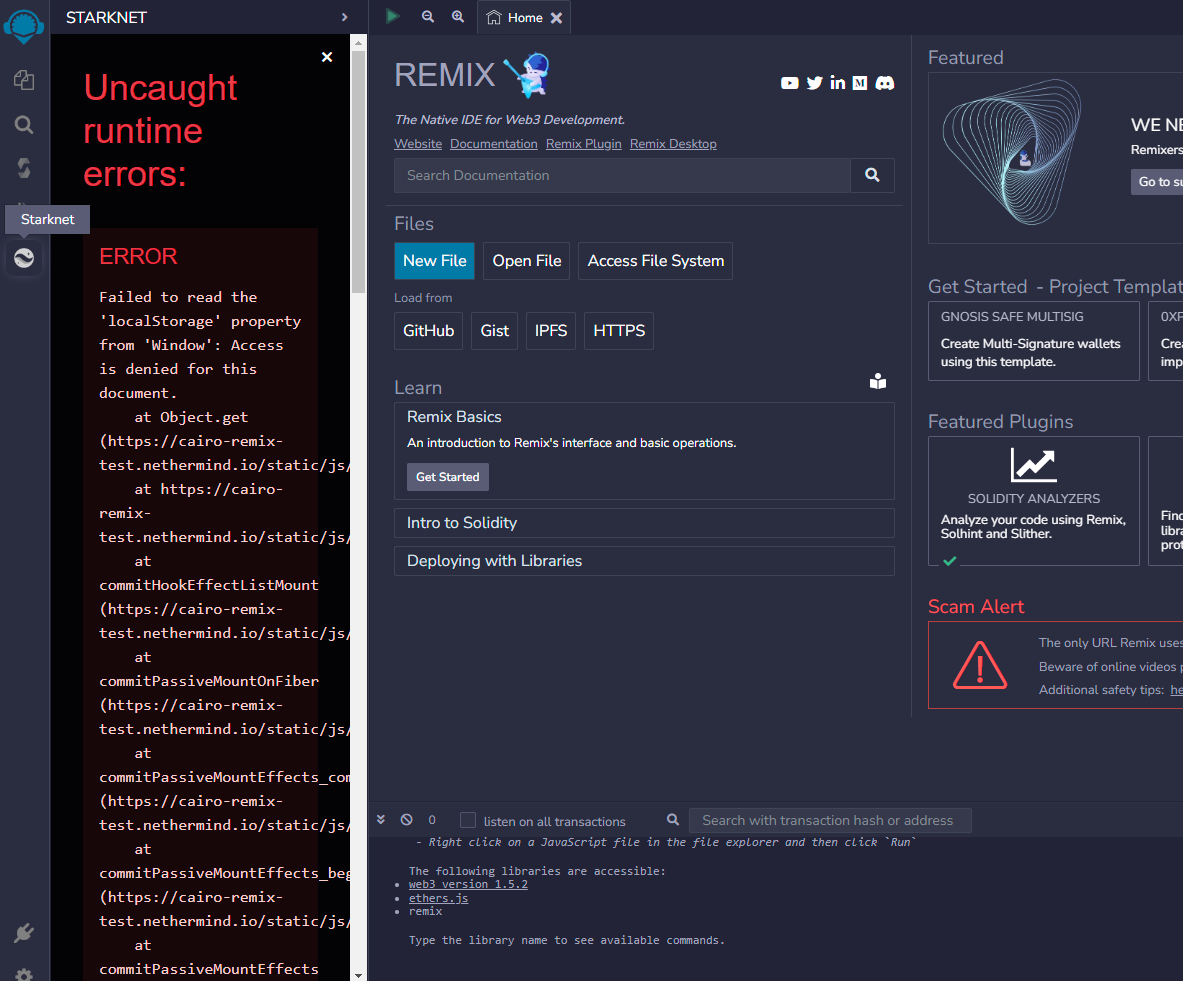The width and height of the screenshot is (1183, 981).
Task: Open Remix YouTube channel icon
Action: [x=790, y=83]
